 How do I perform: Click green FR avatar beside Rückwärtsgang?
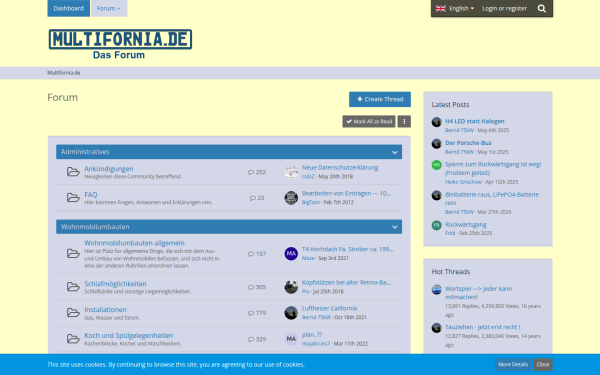pyautogui.click(x=437, y=225)
